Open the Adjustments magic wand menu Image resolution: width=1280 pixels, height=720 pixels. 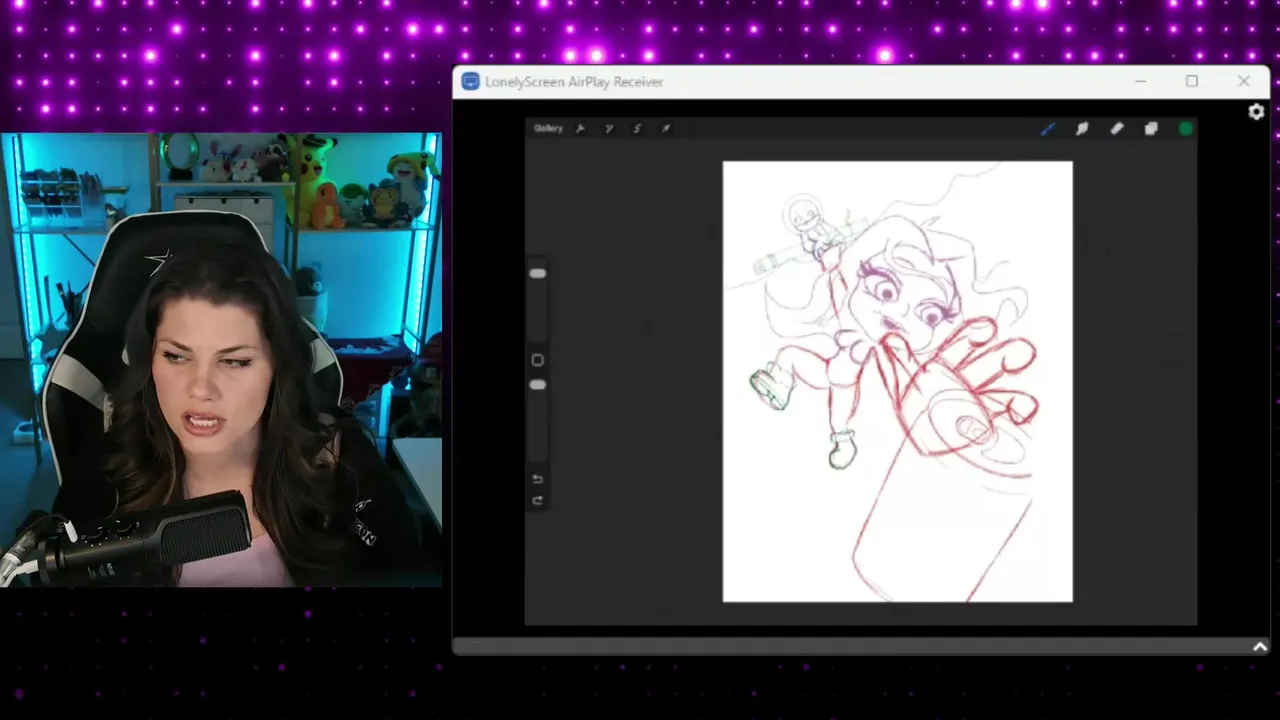tap(609, 128)
